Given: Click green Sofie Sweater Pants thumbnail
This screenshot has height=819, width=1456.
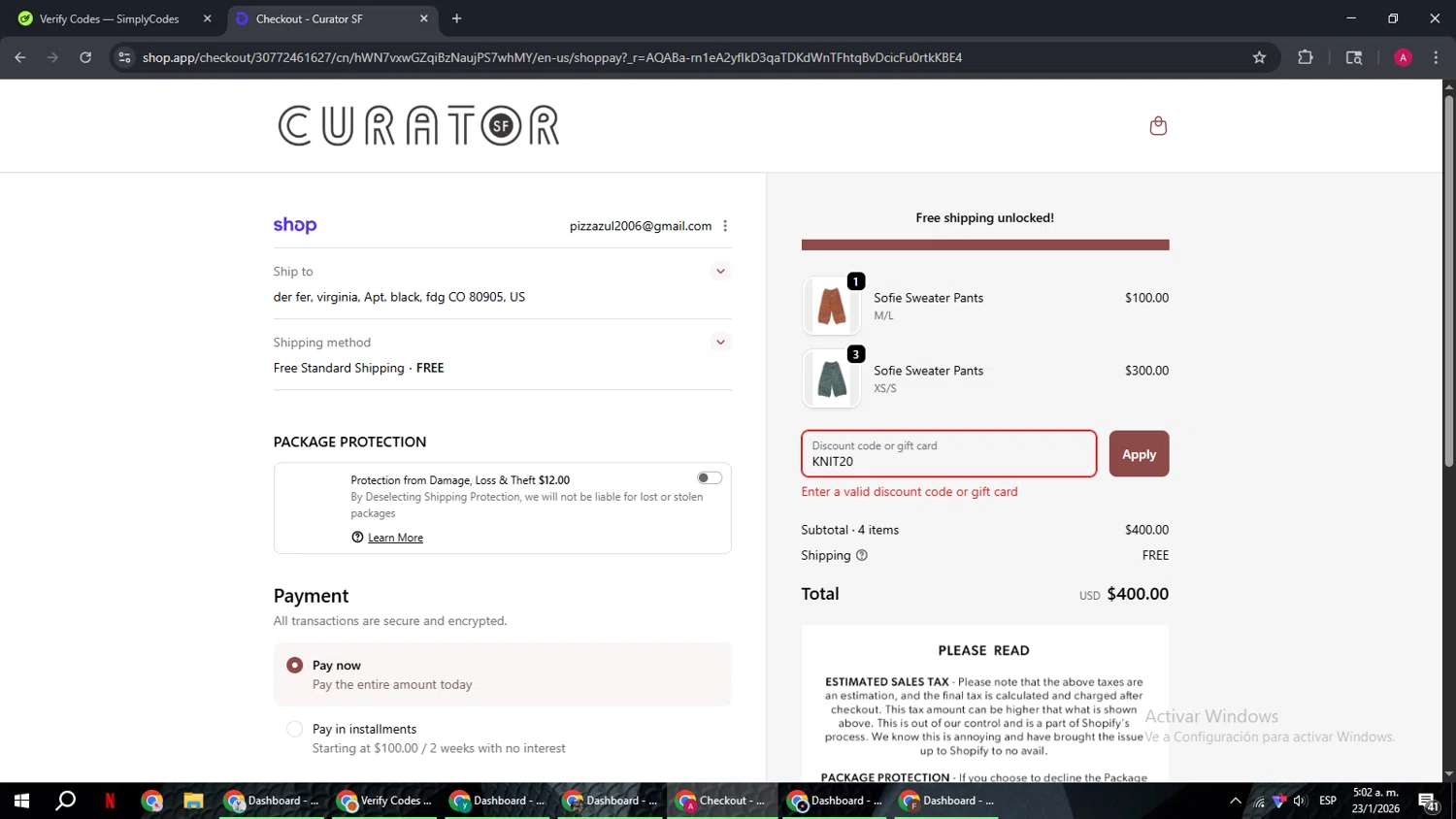Looking at the screenshot, I should pyautogui.click(x=832, y=378).
